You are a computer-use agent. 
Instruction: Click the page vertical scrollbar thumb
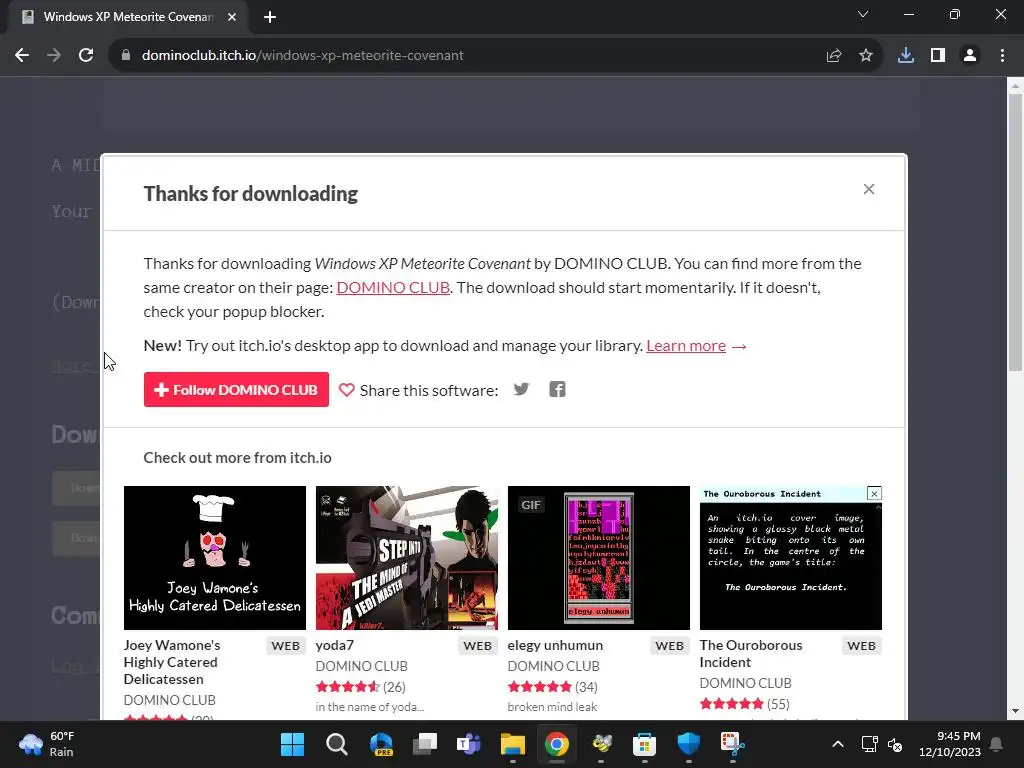(1015, 232)
